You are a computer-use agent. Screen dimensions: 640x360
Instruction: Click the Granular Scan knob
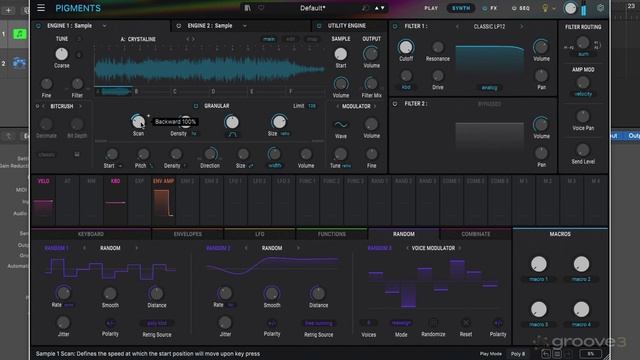point(138,121)
